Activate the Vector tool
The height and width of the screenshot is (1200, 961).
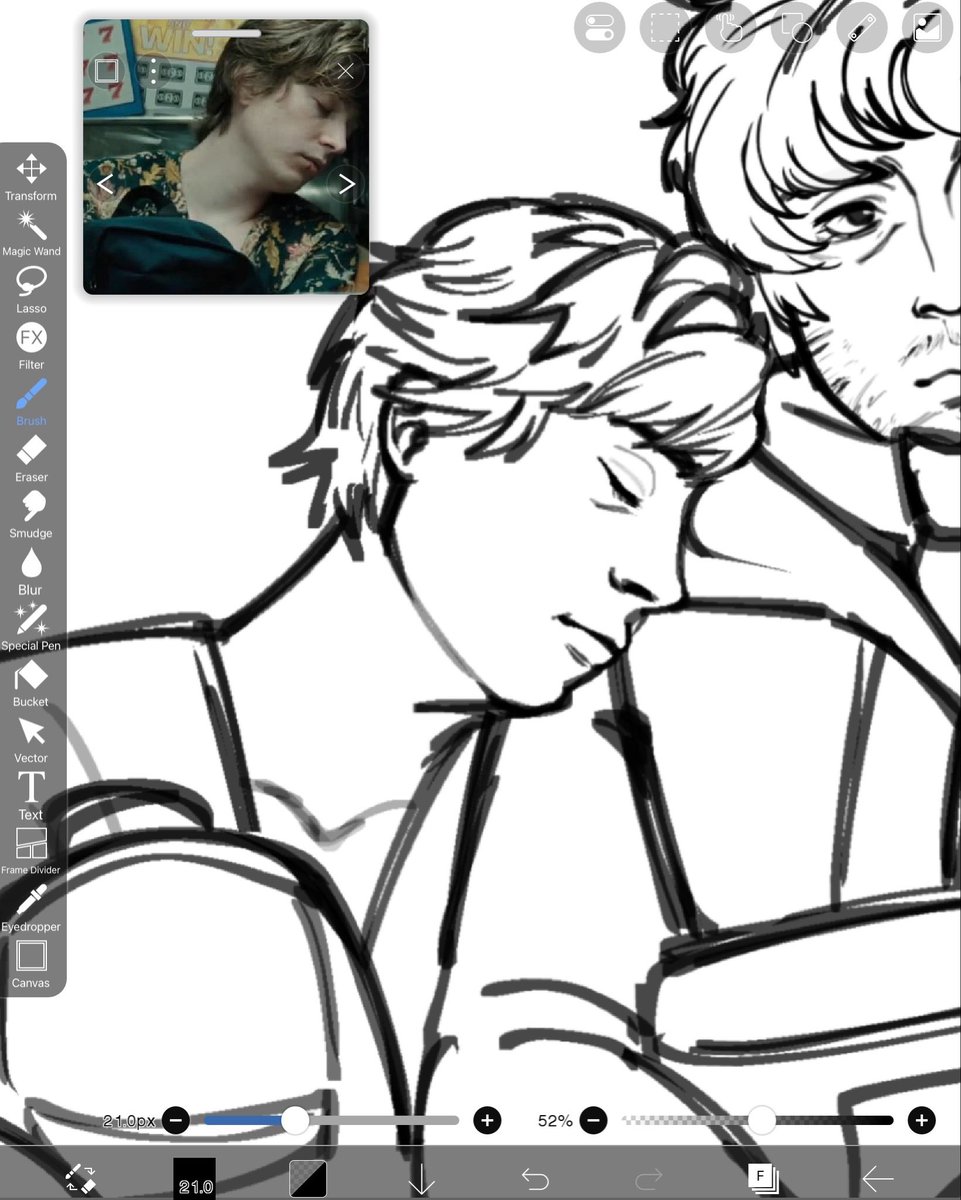click(x=31, y=739)
